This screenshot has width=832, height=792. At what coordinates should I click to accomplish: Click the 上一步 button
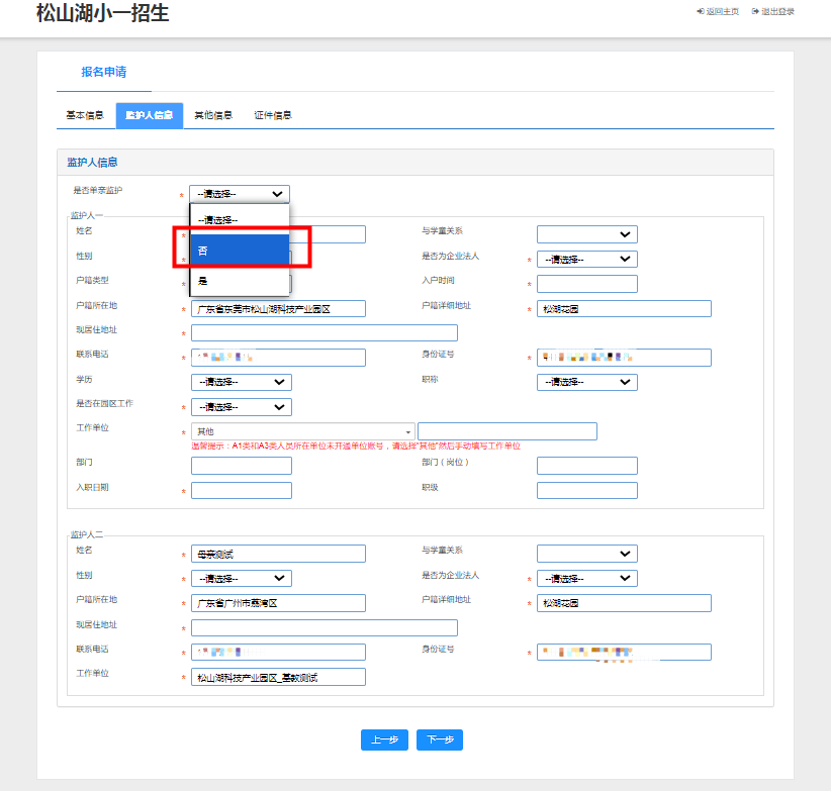pos(384,740)
